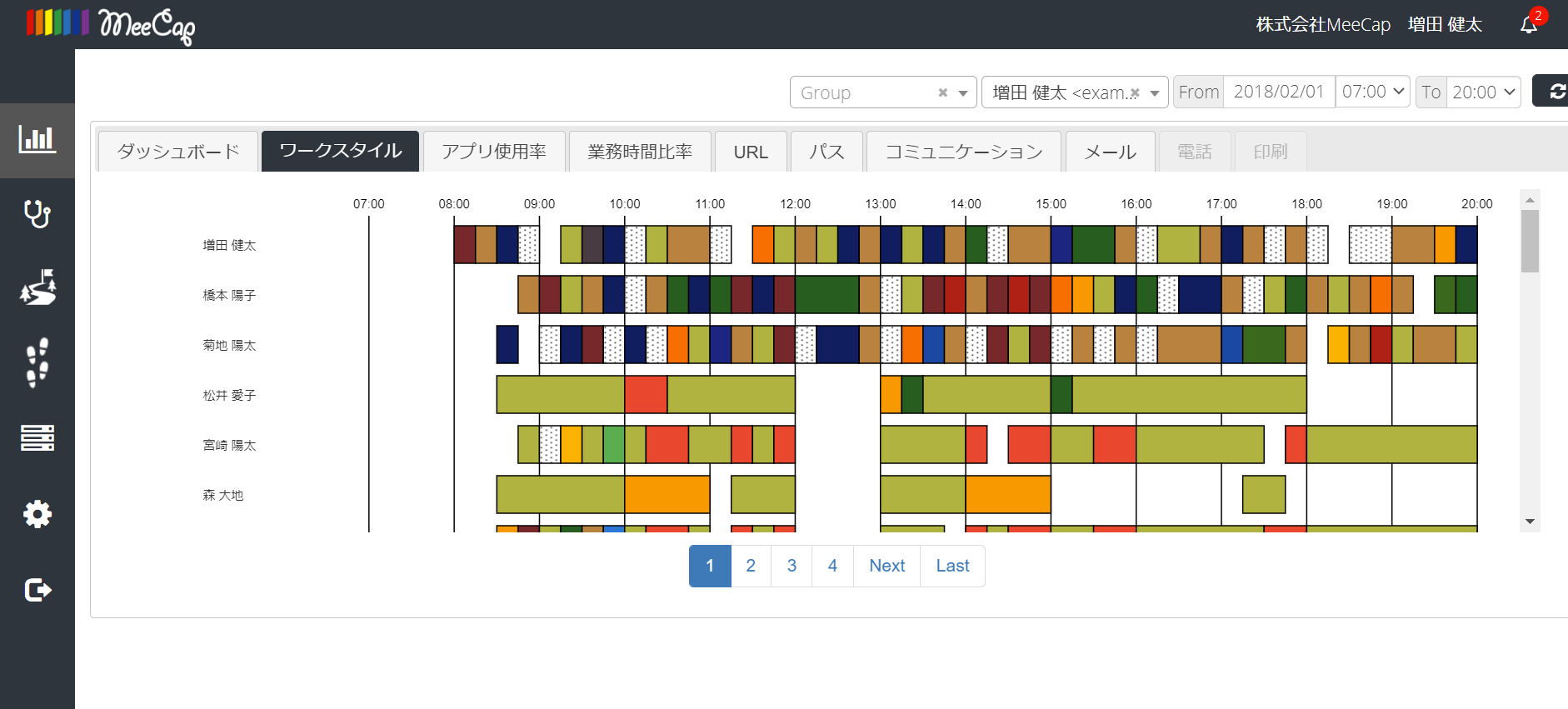Go to page 4 in pagination

(x=832, y=566)
